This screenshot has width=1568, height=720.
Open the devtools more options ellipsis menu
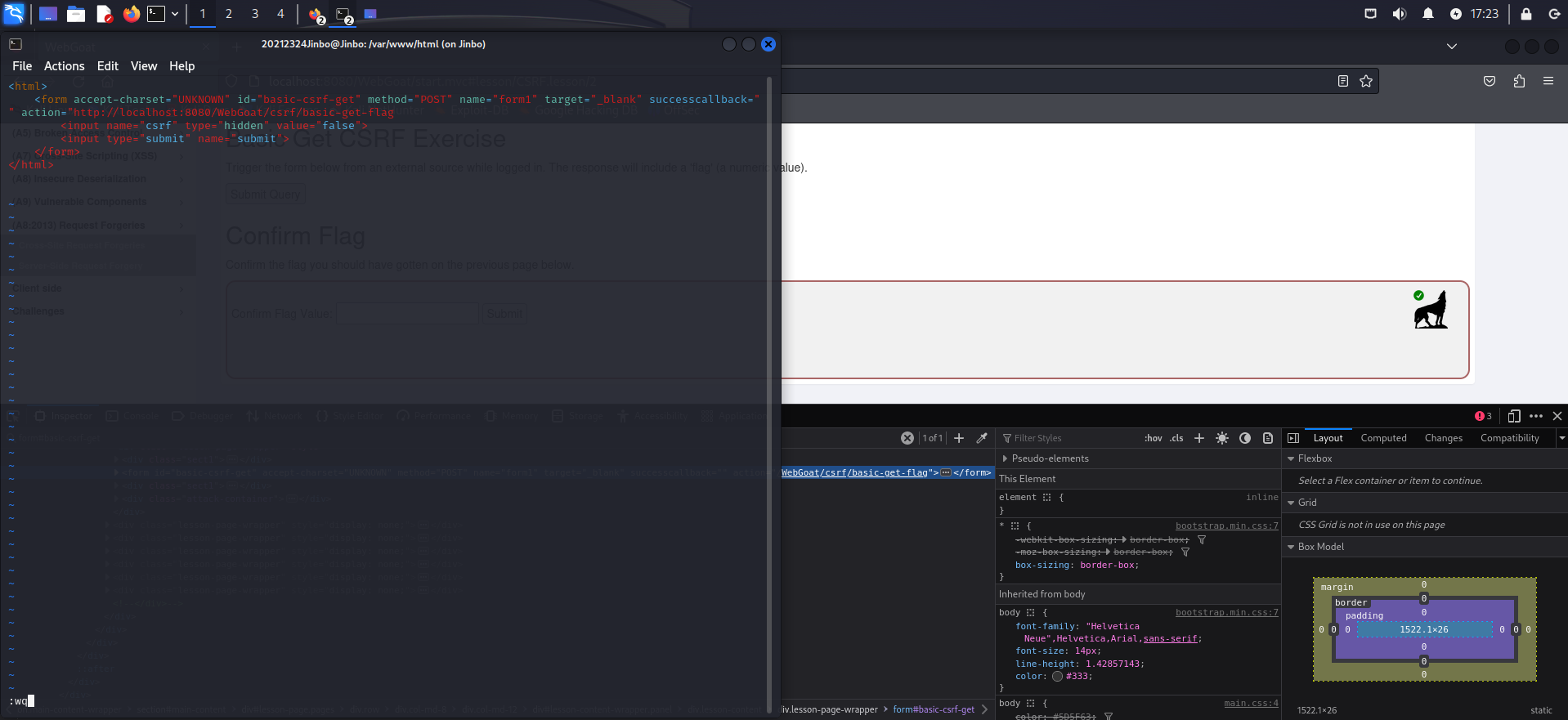(x=1536, y=416)
